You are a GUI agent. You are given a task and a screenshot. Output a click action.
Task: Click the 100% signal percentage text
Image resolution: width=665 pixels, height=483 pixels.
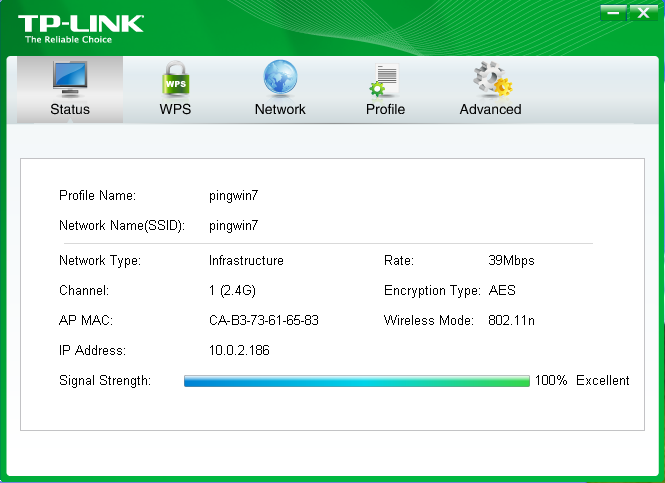click(x=551, y=380)
